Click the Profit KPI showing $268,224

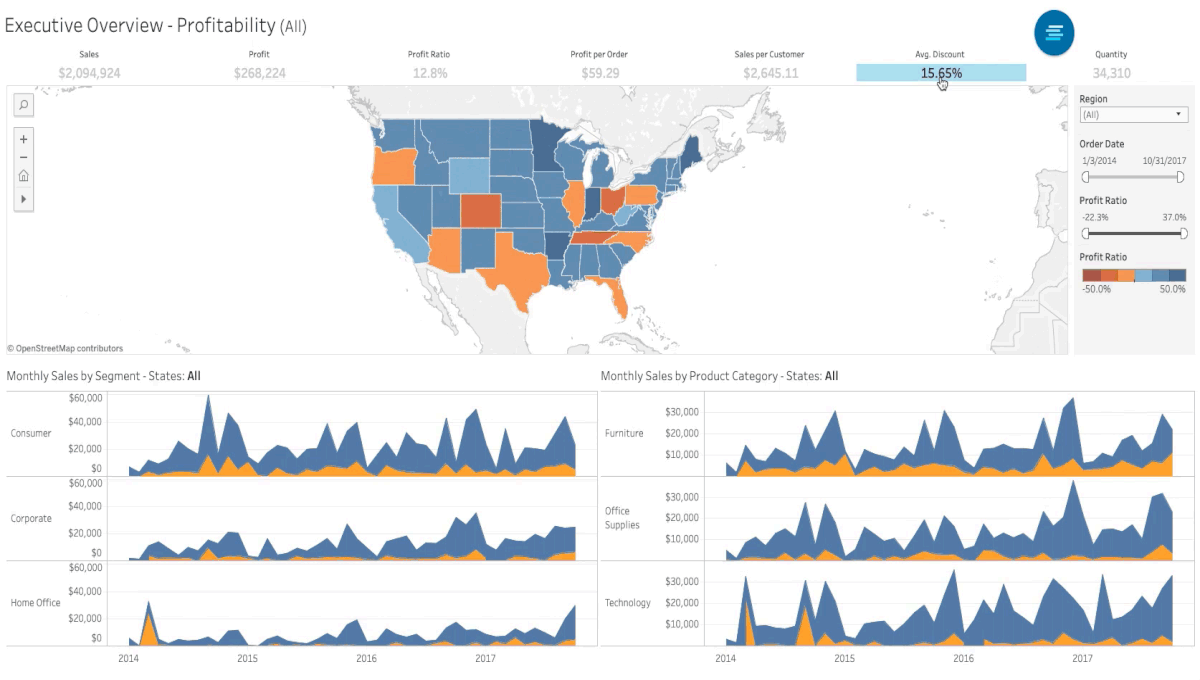258,72
